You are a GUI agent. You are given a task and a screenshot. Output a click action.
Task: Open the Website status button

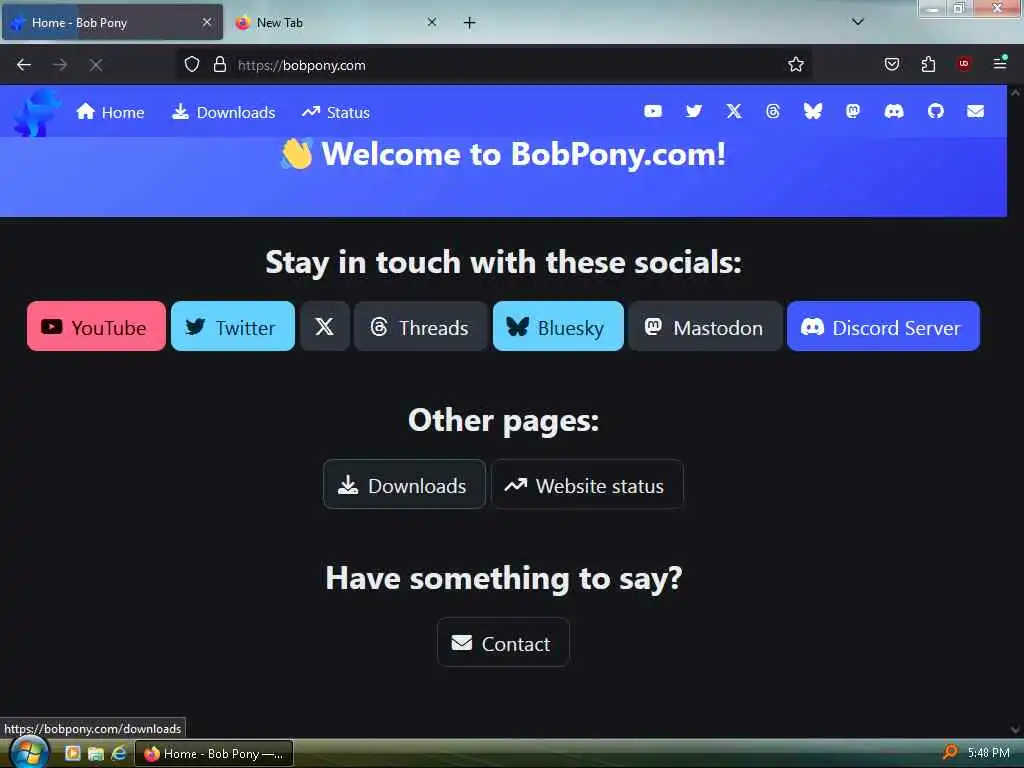[x=587, y=485]
